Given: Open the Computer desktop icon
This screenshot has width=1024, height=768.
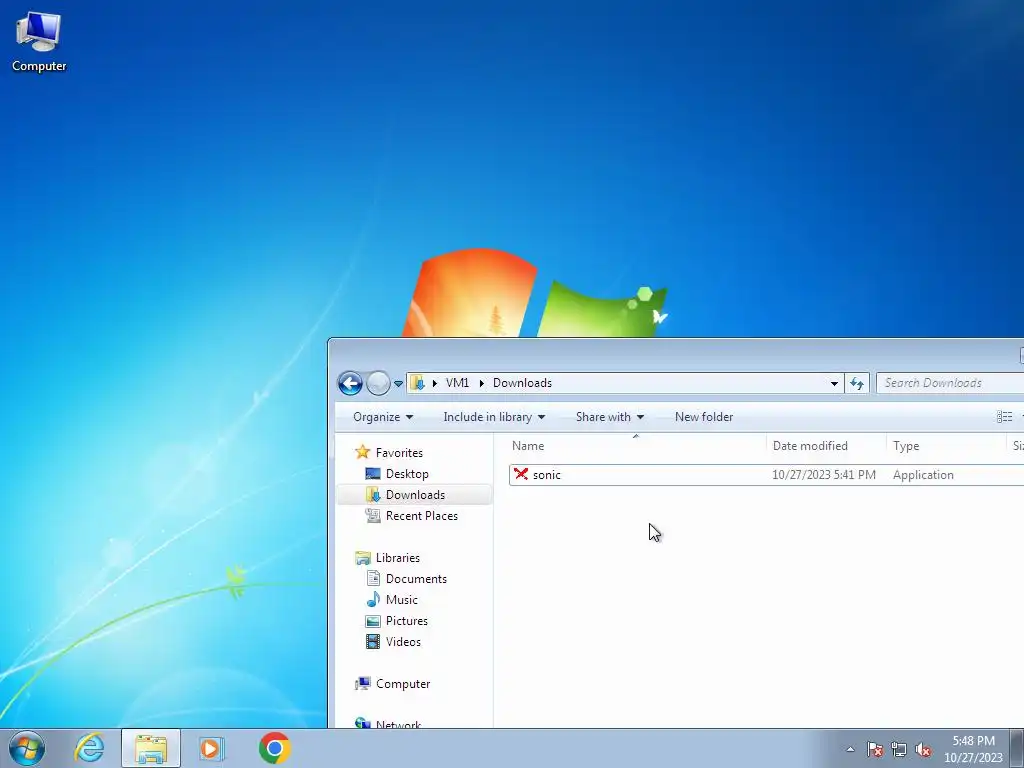Looking at the screenshot, I should 39,42.
